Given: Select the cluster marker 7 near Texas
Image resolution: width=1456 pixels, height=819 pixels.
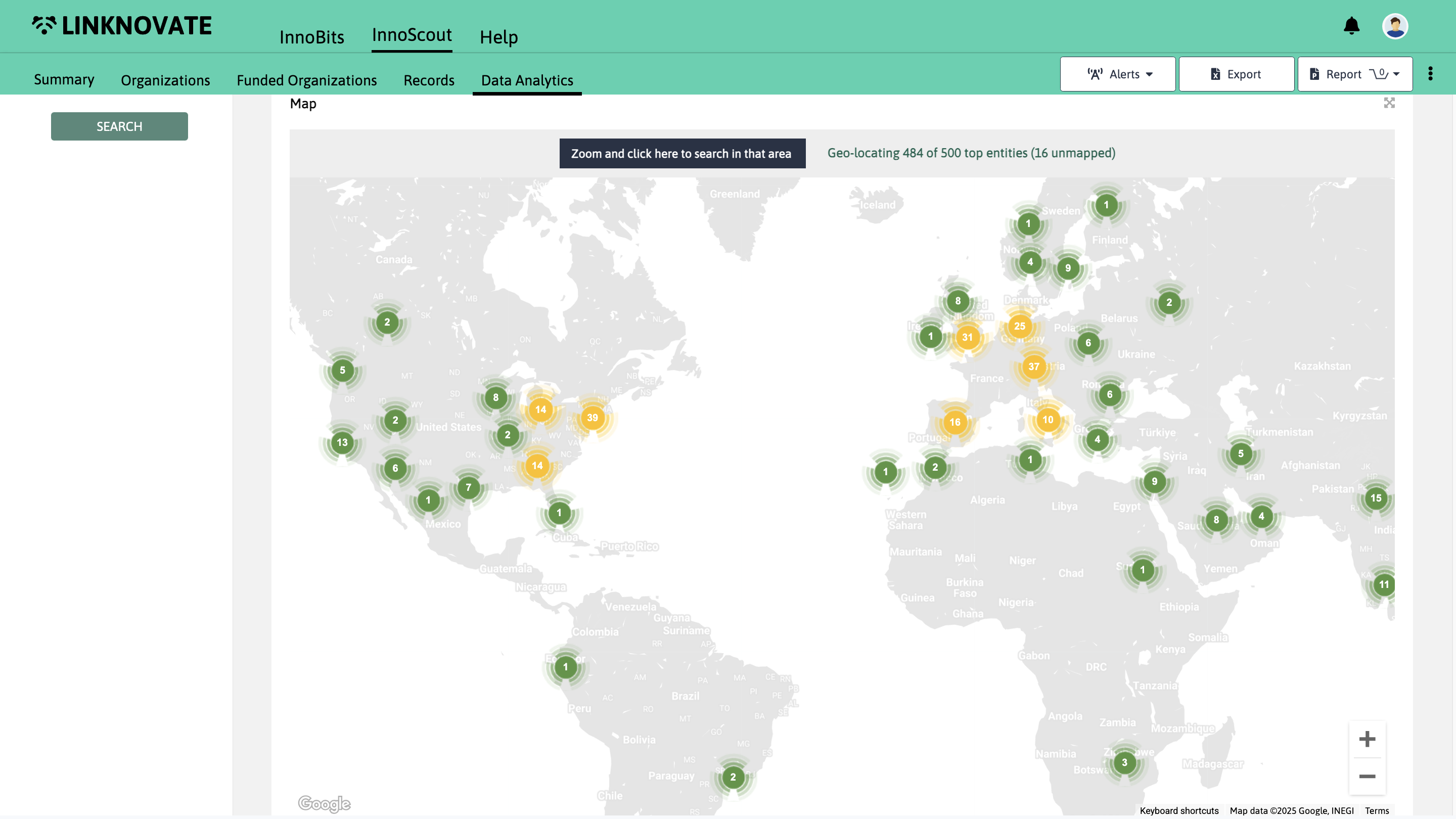Looking at the screenshot, I should [x=469, y=487].
